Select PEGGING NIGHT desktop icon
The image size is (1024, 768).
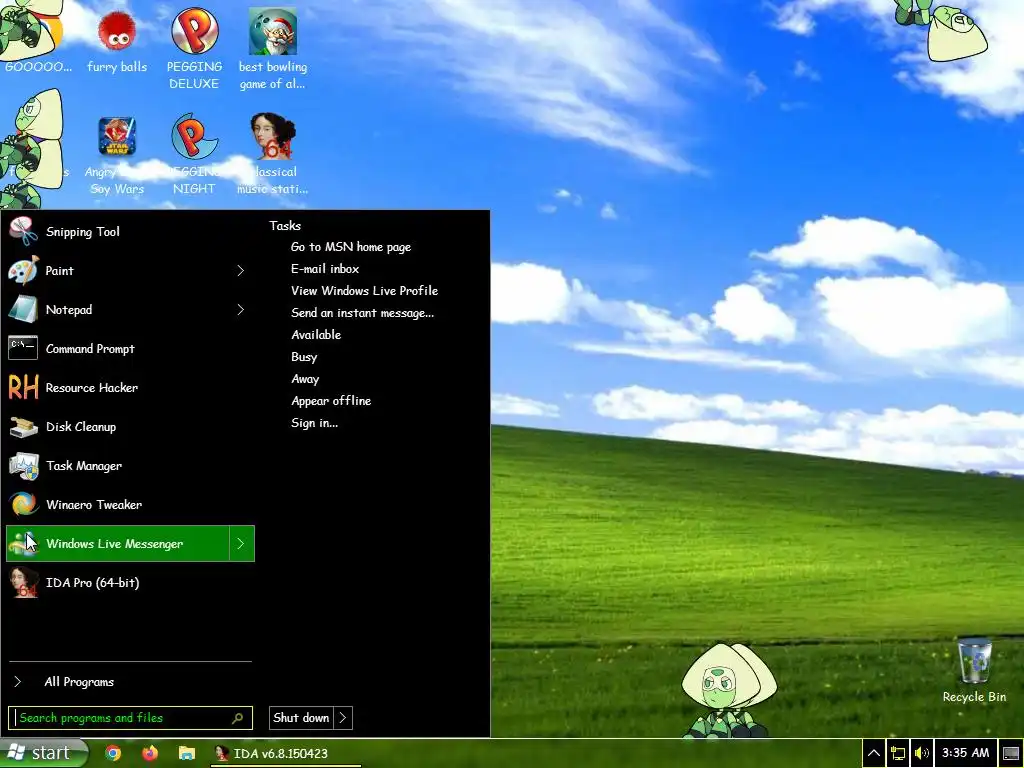194,154
